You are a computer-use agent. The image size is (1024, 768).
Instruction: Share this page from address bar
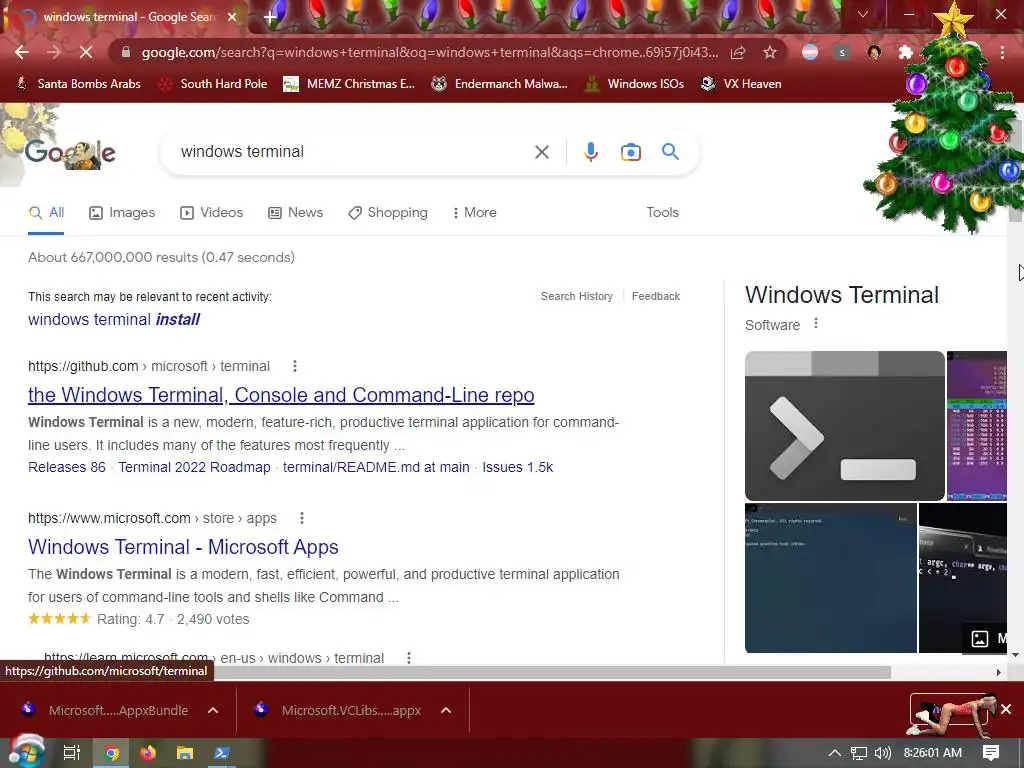[x=738, y=52]
